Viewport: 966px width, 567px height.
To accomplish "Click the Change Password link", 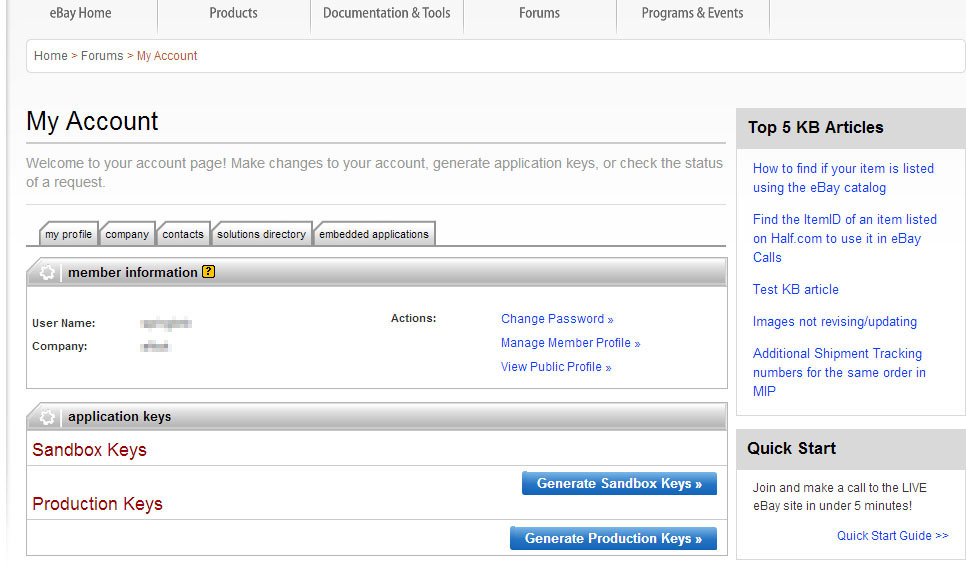I will tap(557, 319).
